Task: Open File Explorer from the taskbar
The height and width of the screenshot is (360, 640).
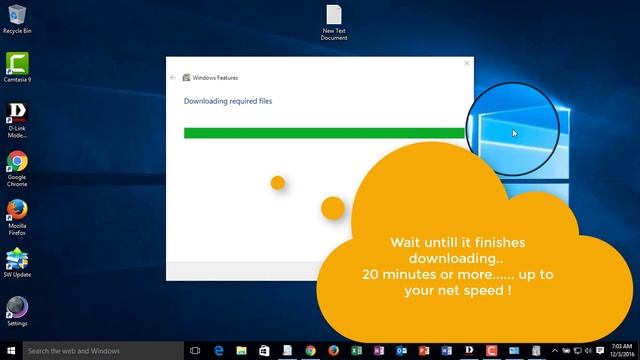Action: 242,351
